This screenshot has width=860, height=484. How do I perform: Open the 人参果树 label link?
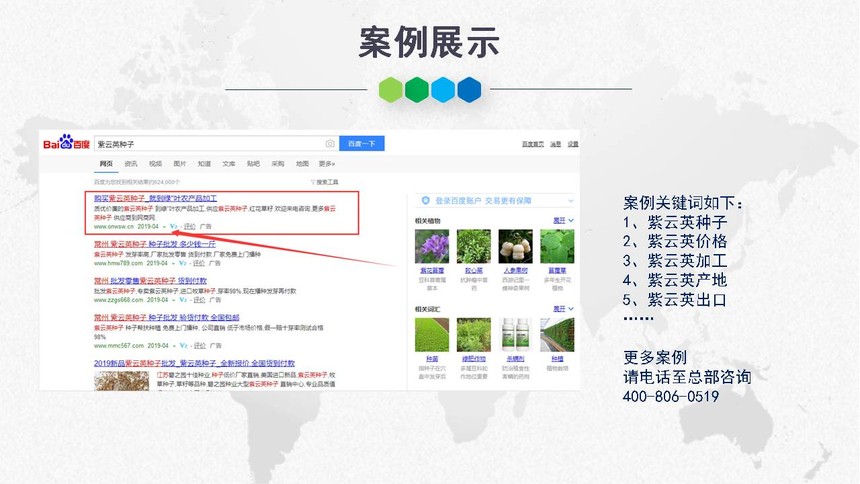coord(516,271)
